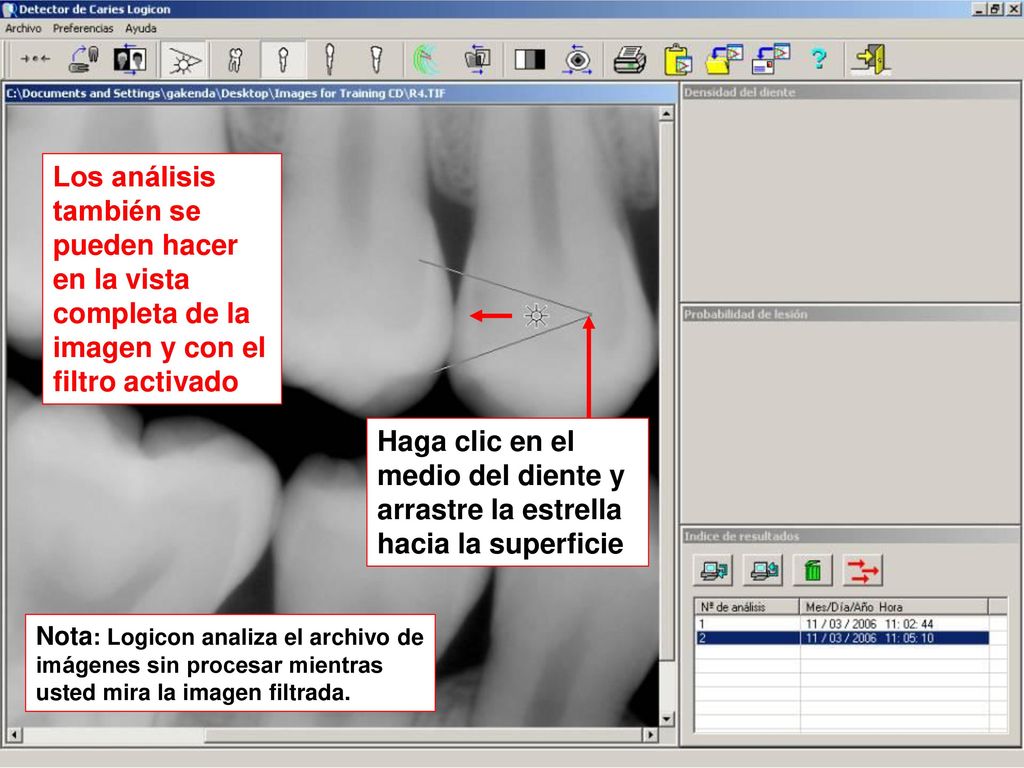This screenshot has height=768, width=1024.
Task: Print using the printer toolbar icon
Action: tap(630, 59)
